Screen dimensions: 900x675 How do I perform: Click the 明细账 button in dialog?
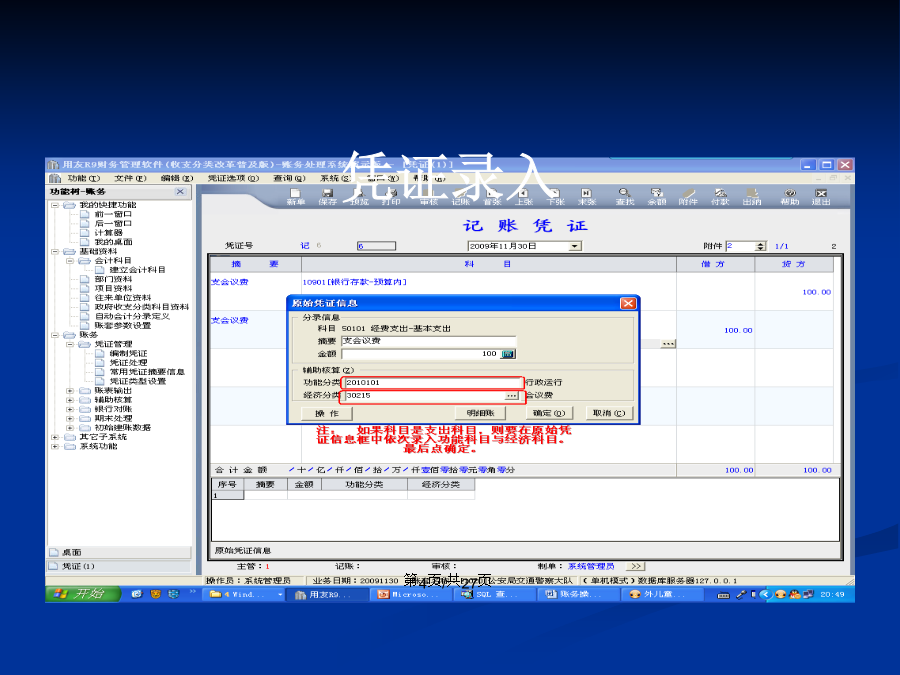480,413
